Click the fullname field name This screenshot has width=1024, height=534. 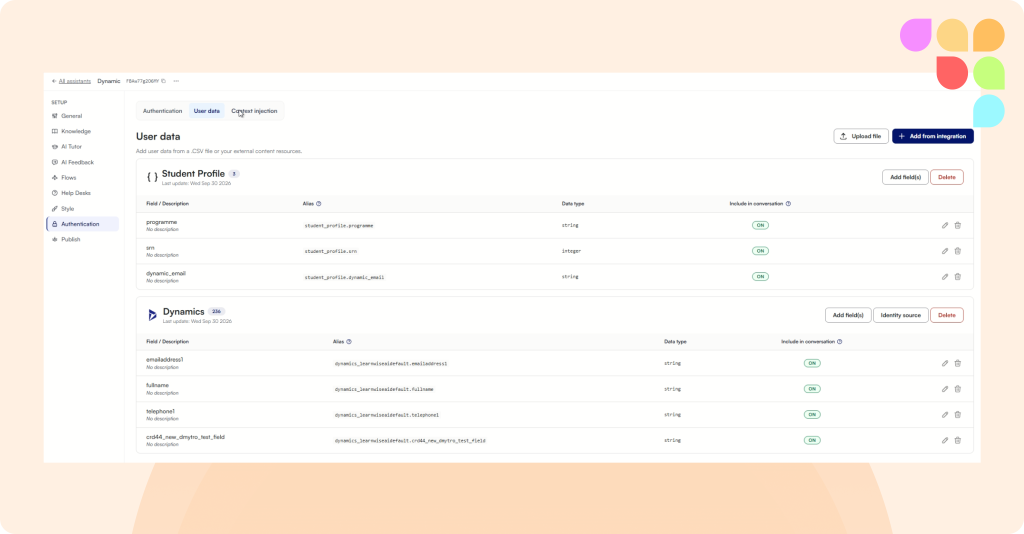157,385
